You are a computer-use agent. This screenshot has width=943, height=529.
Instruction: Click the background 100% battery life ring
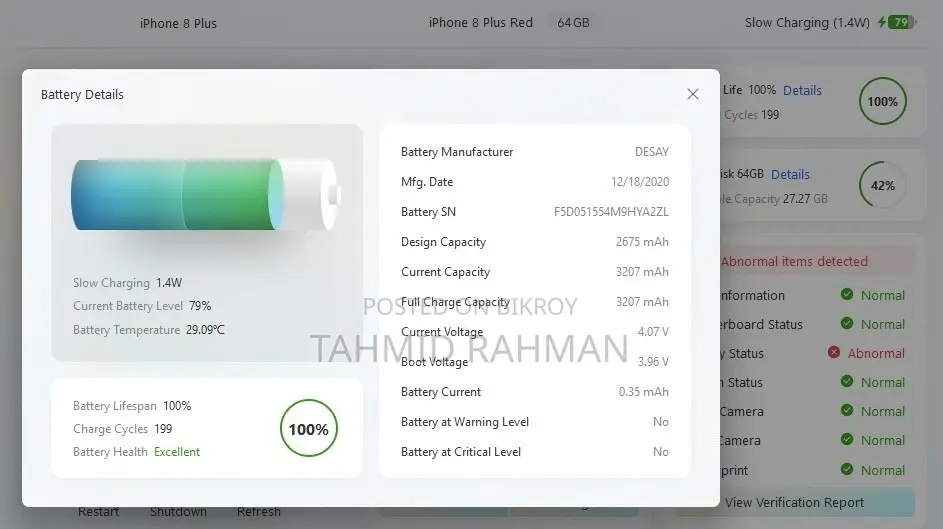point(882,101)
